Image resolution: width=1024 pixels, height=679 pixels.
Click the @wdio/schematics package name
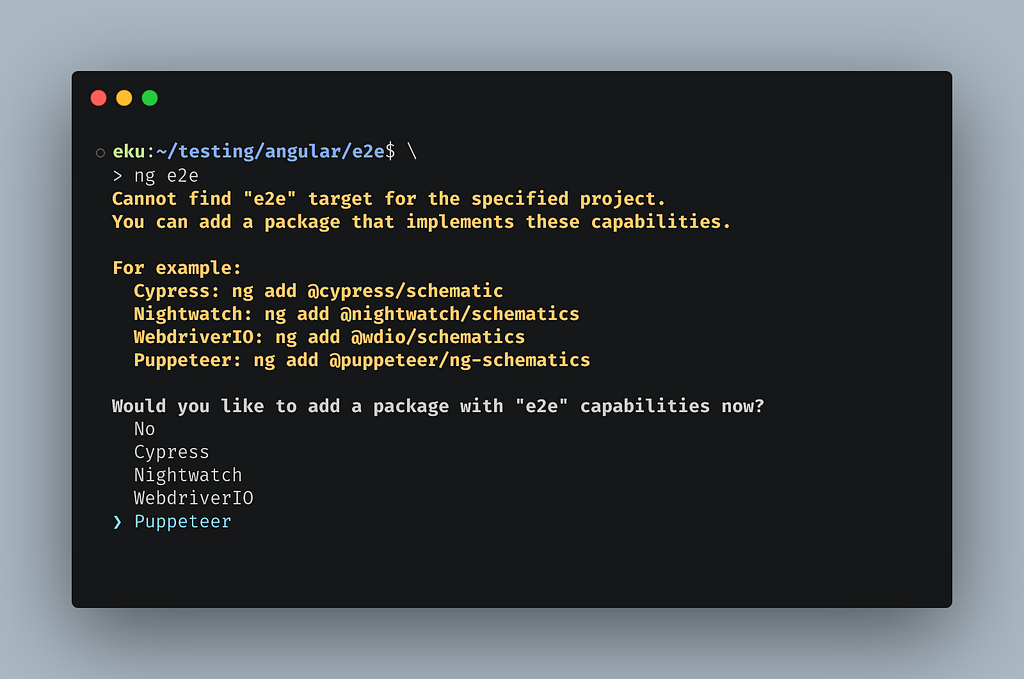pos(438,337)
